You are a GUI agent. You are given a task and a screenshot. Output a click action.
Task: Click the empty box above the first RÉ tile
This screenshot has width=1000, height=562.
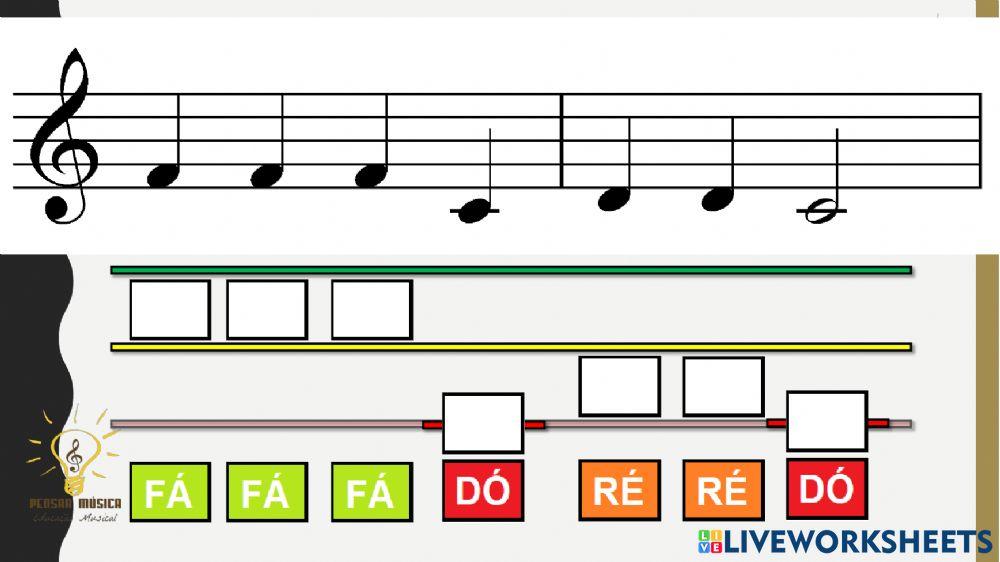click(x=619, y=387)
